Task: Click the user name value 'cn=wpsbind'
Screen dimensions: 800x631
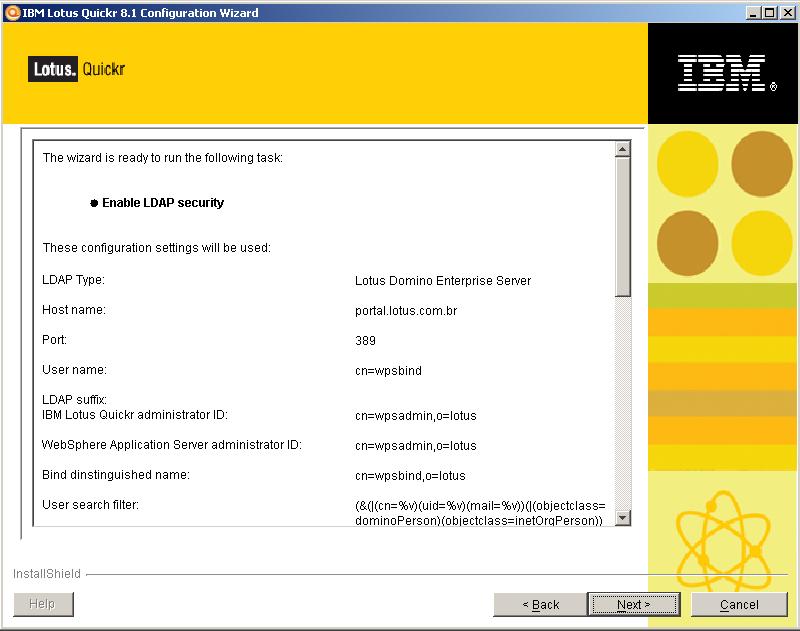Action: pos(388,371)
